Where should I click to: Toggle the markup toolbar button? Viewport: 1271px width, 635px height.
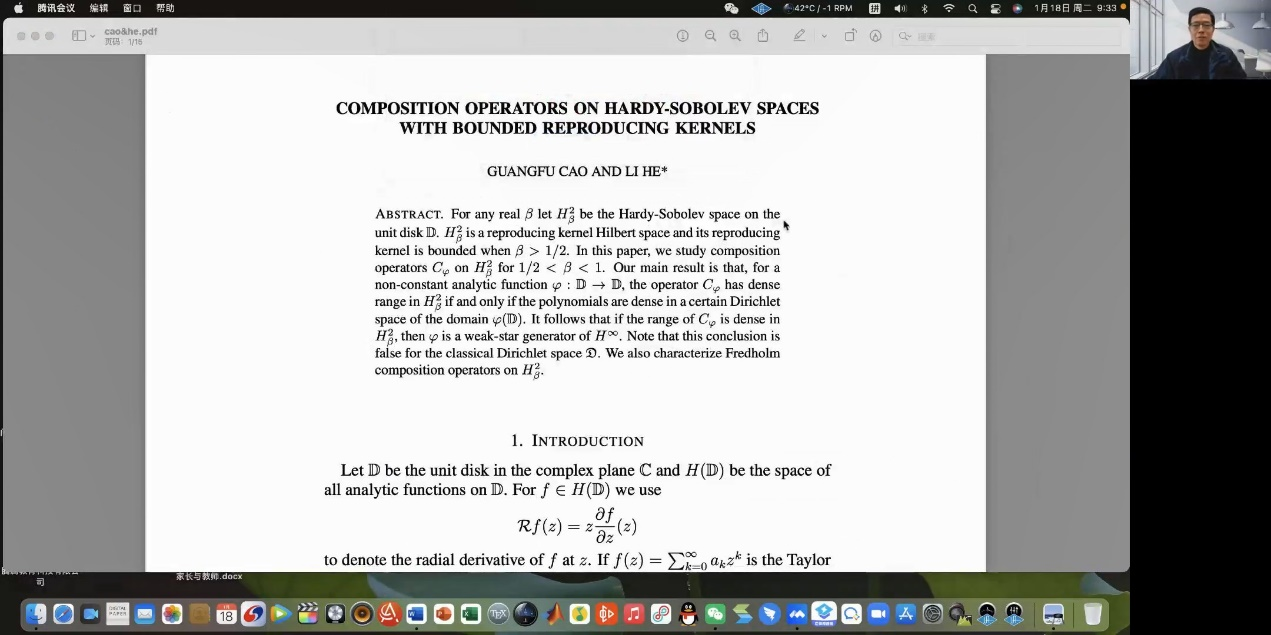click(876, 36)
